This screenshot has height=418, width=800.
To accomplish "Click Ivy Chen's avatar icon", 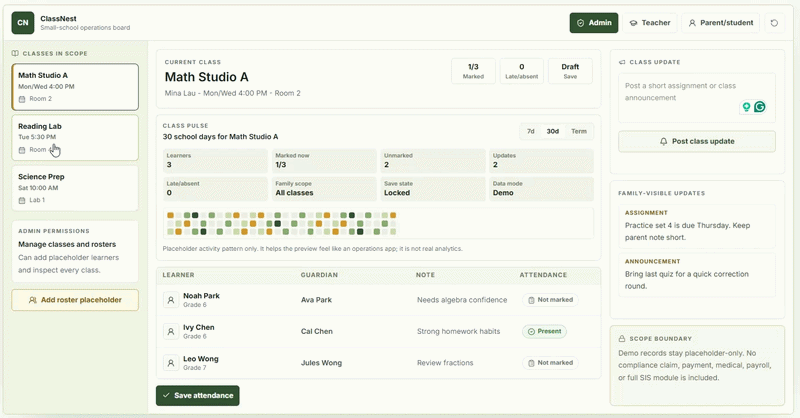I will (171, 331).
